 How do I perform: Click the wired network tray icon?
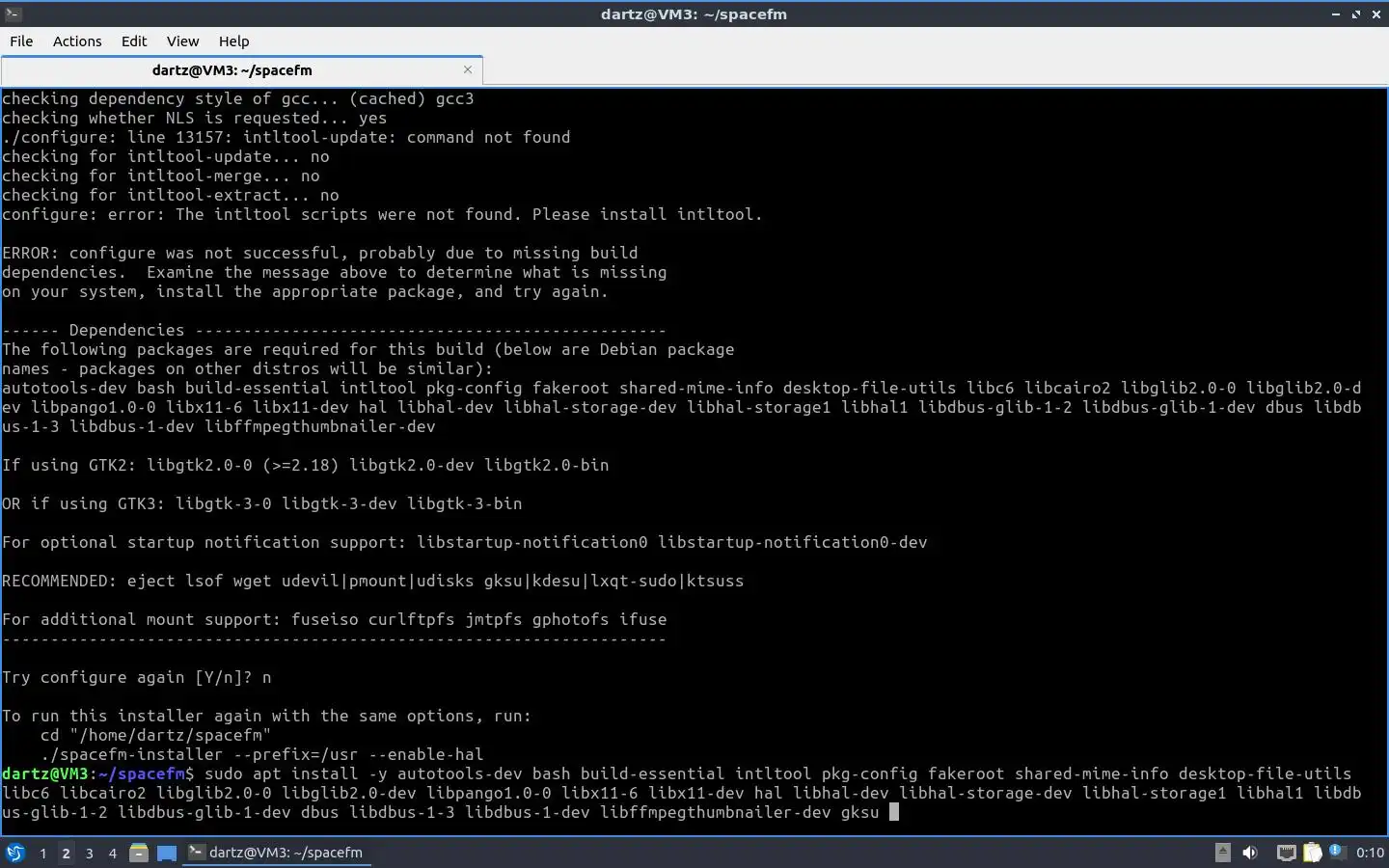(x=1286, y=853)
